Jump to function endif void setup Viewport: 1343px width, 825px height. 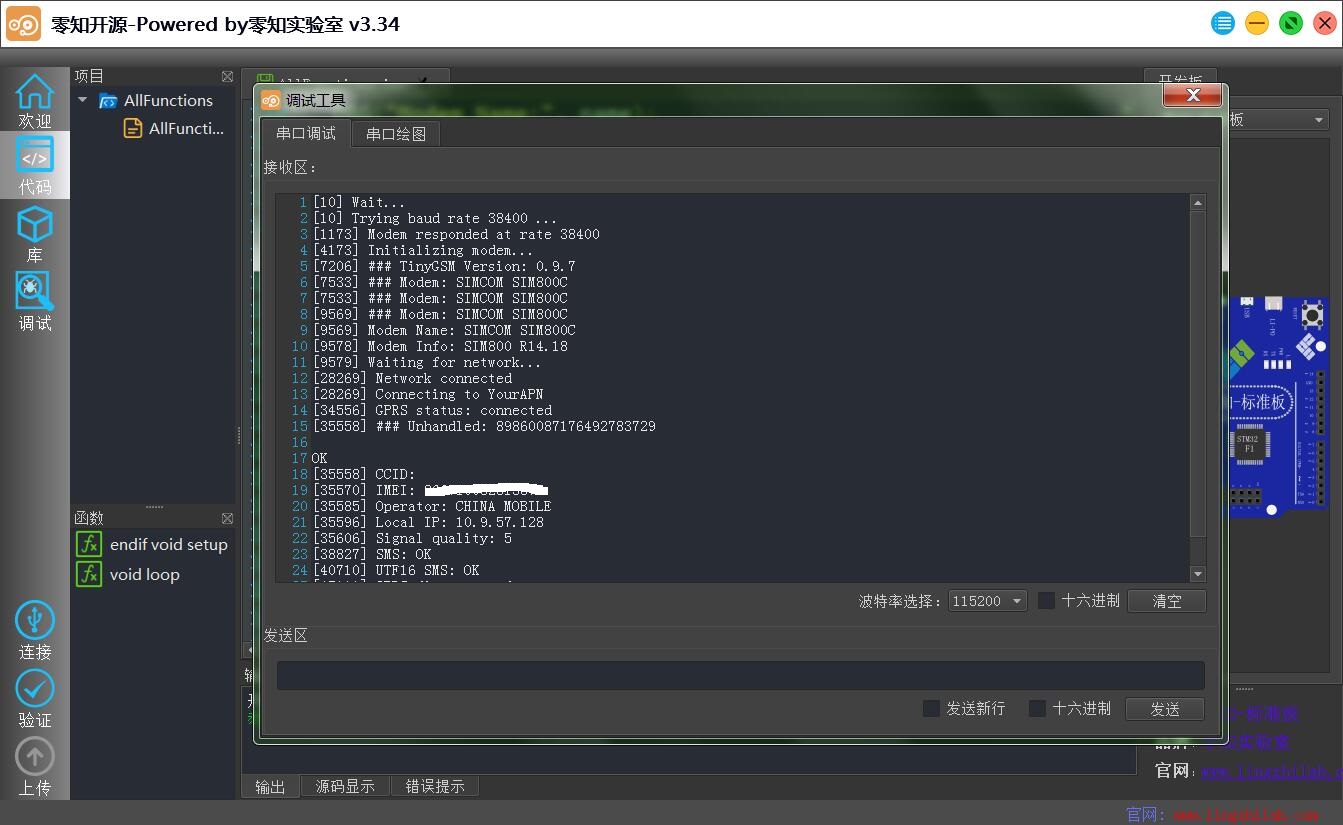[153, 544]
